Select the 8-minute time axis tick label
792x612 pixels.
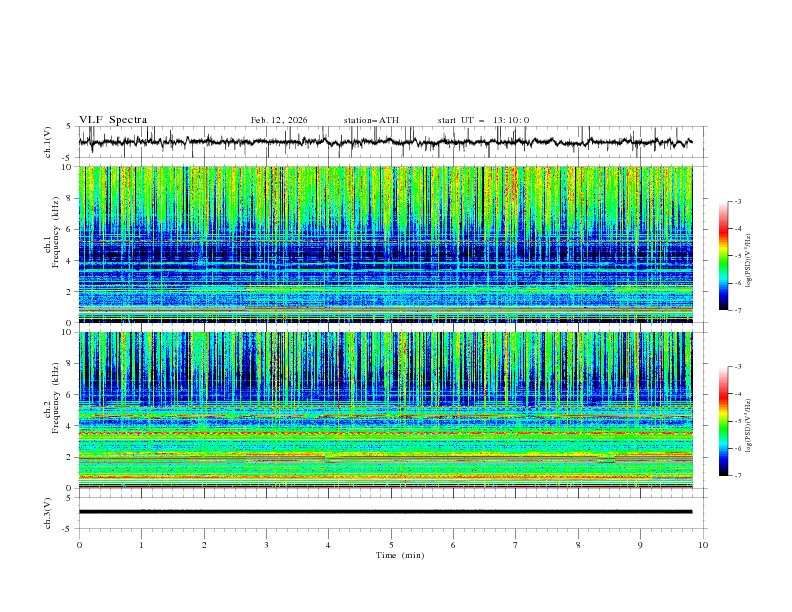[x=578, y=545]
